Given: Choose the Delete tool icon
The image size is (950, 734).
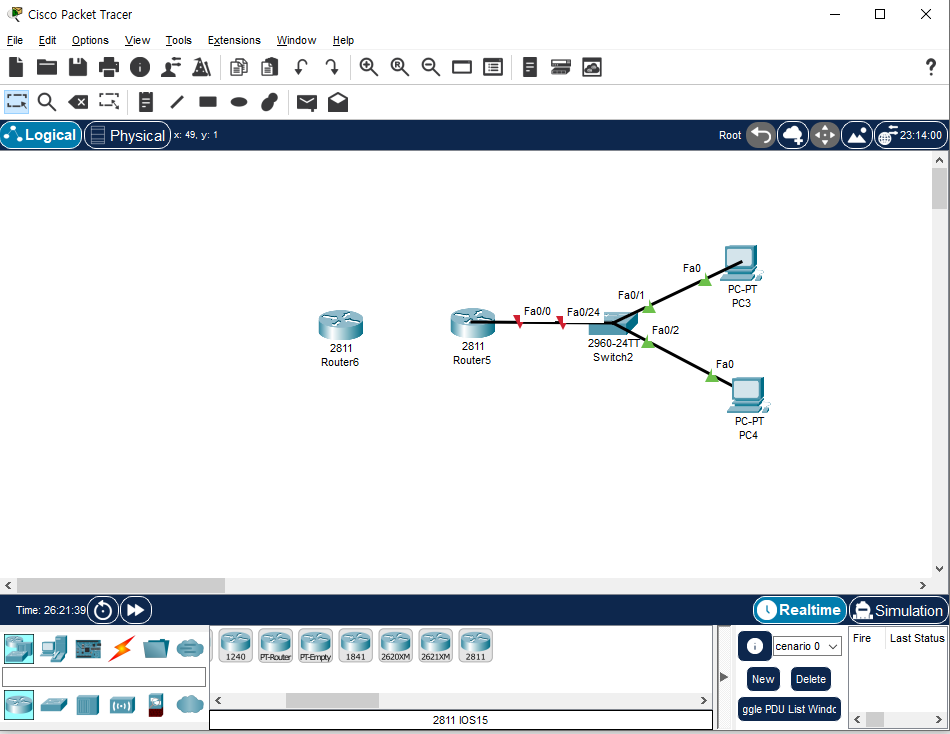Looking at the screenshot, I should point(78,102).
